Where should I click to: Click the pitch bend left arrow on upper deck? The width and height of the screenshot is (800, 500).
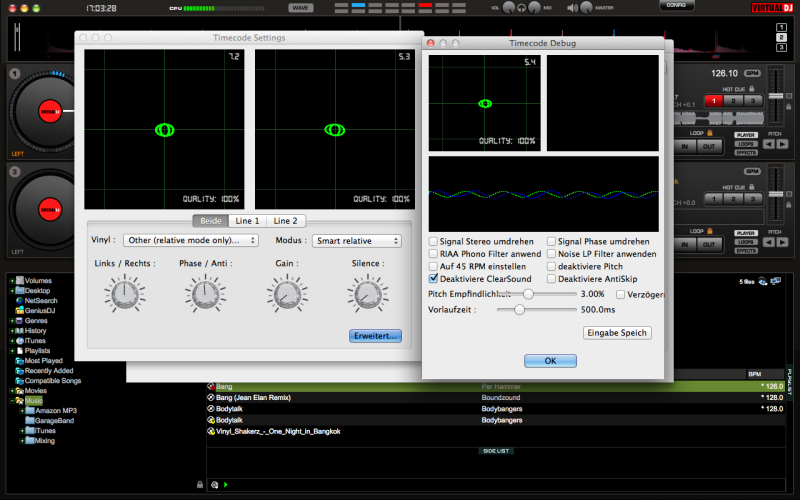769,144
